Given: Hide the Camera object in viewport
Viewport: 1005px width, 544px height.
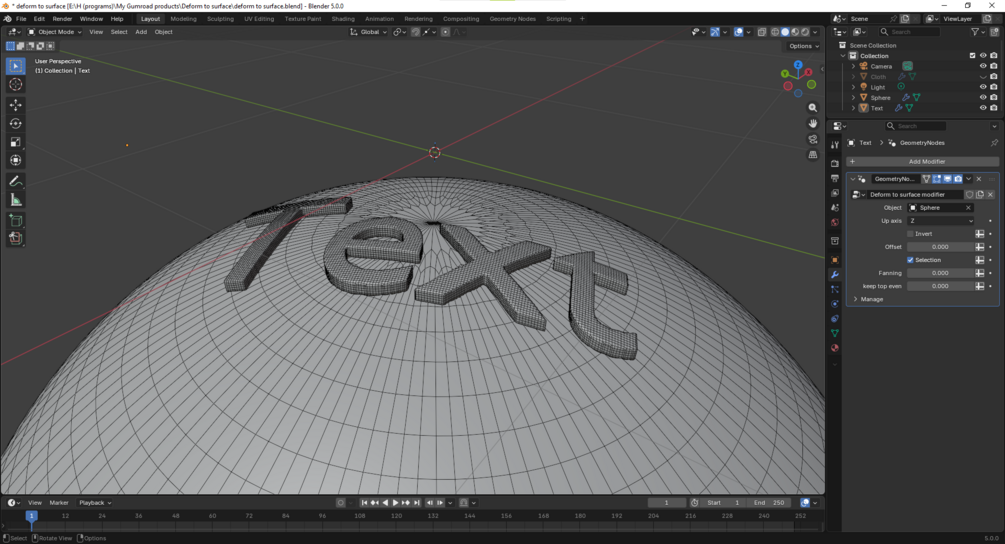Looking at the screenshot, I should coord(983,66).
